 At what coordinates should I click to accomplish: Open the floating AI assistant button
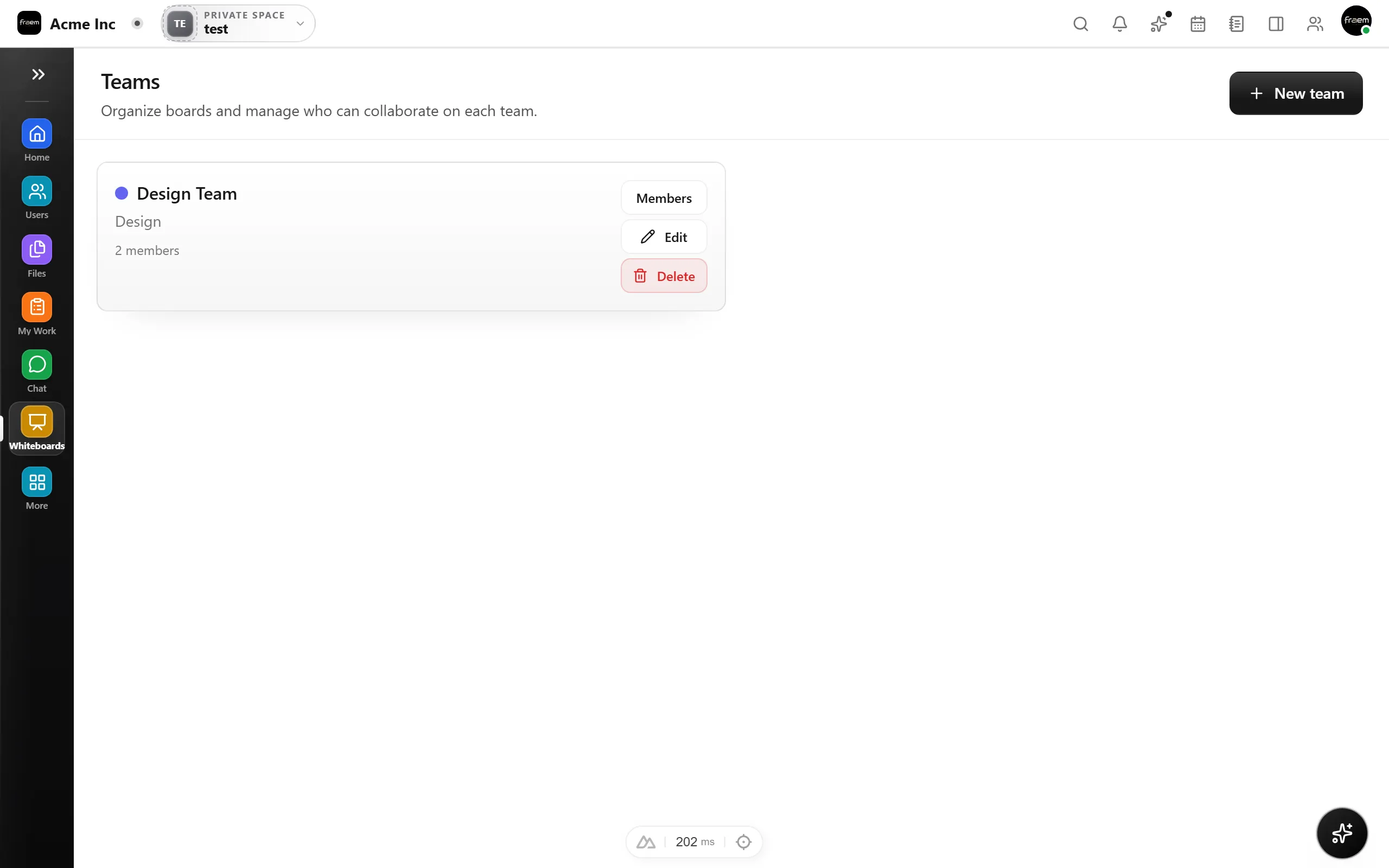pyautogui.click(x=1341, y=832)
